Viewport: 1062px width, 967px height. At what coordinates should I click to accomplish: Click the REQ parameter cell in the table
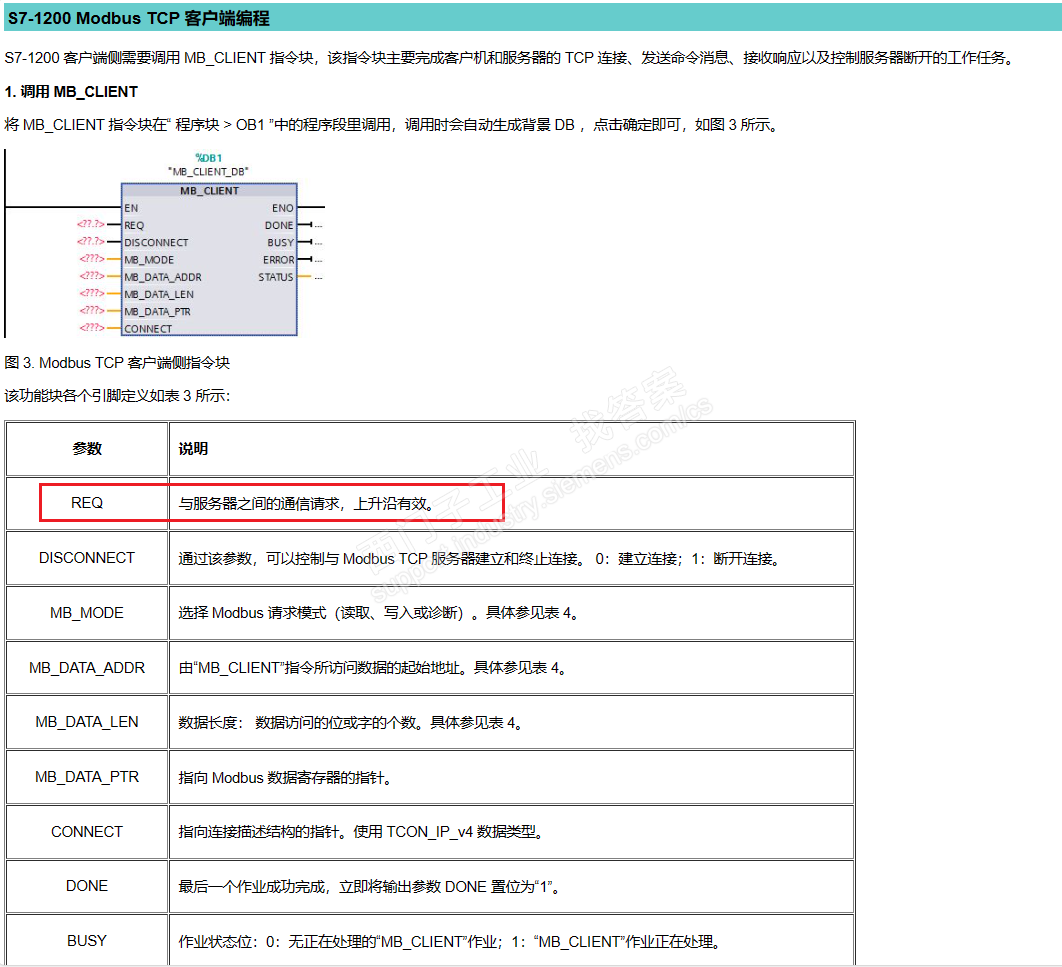coord(87,503)
